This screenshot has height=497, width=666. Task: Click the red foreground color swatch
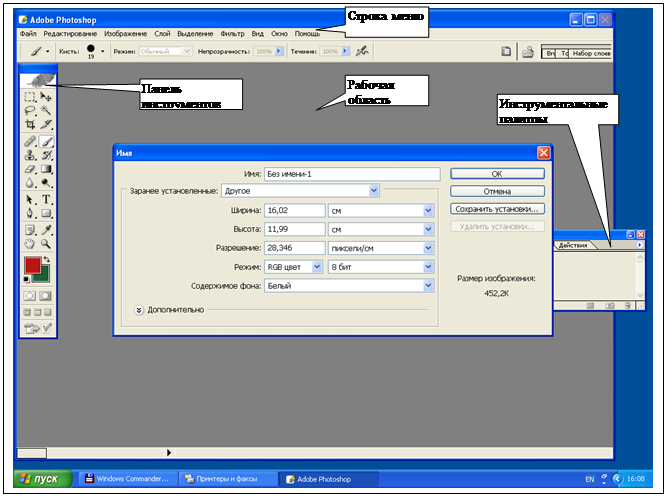pos(32,265)
